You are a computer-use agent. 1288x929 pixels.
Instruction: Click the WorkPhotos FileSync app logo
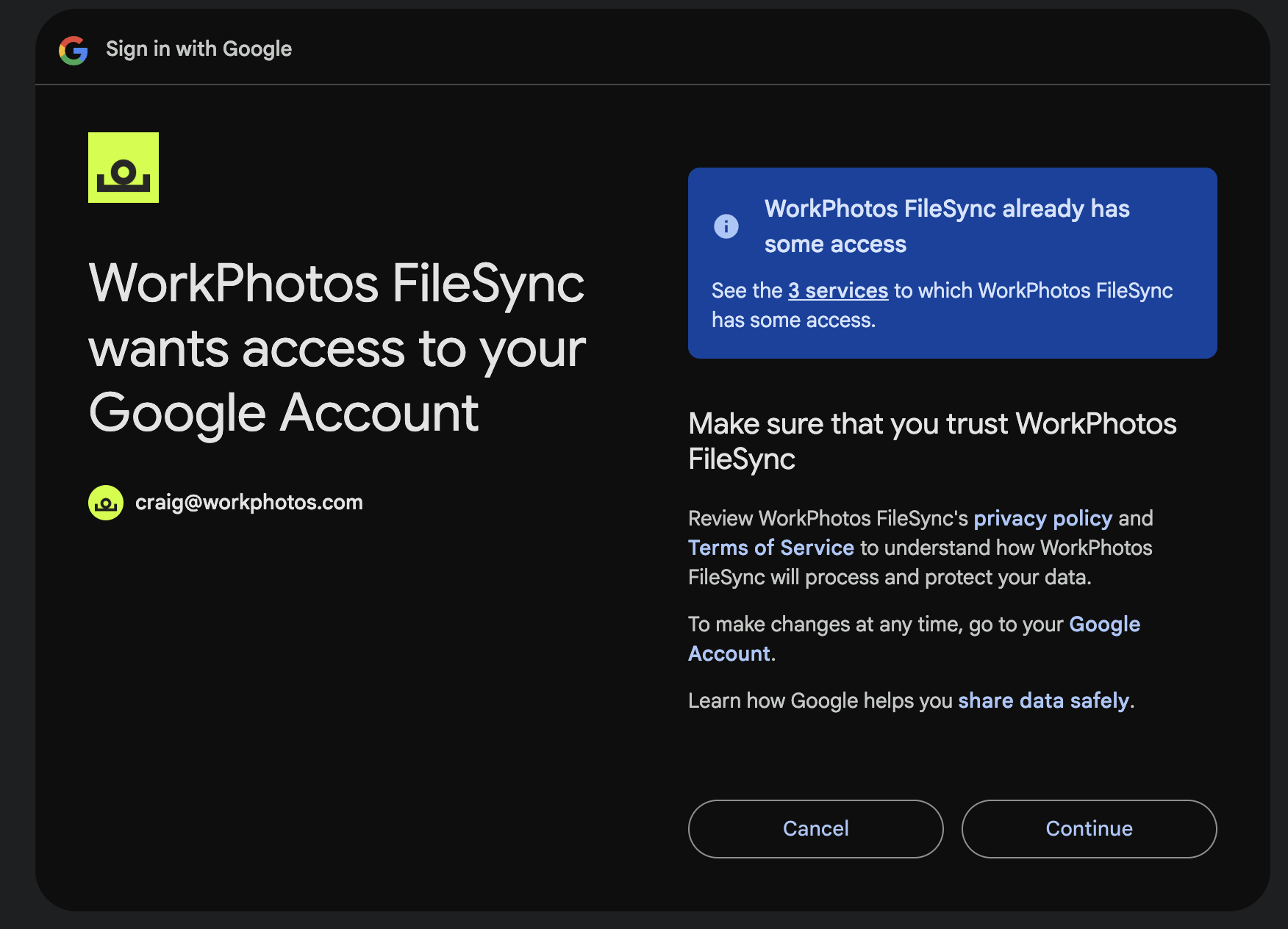(x=124, y=168)
